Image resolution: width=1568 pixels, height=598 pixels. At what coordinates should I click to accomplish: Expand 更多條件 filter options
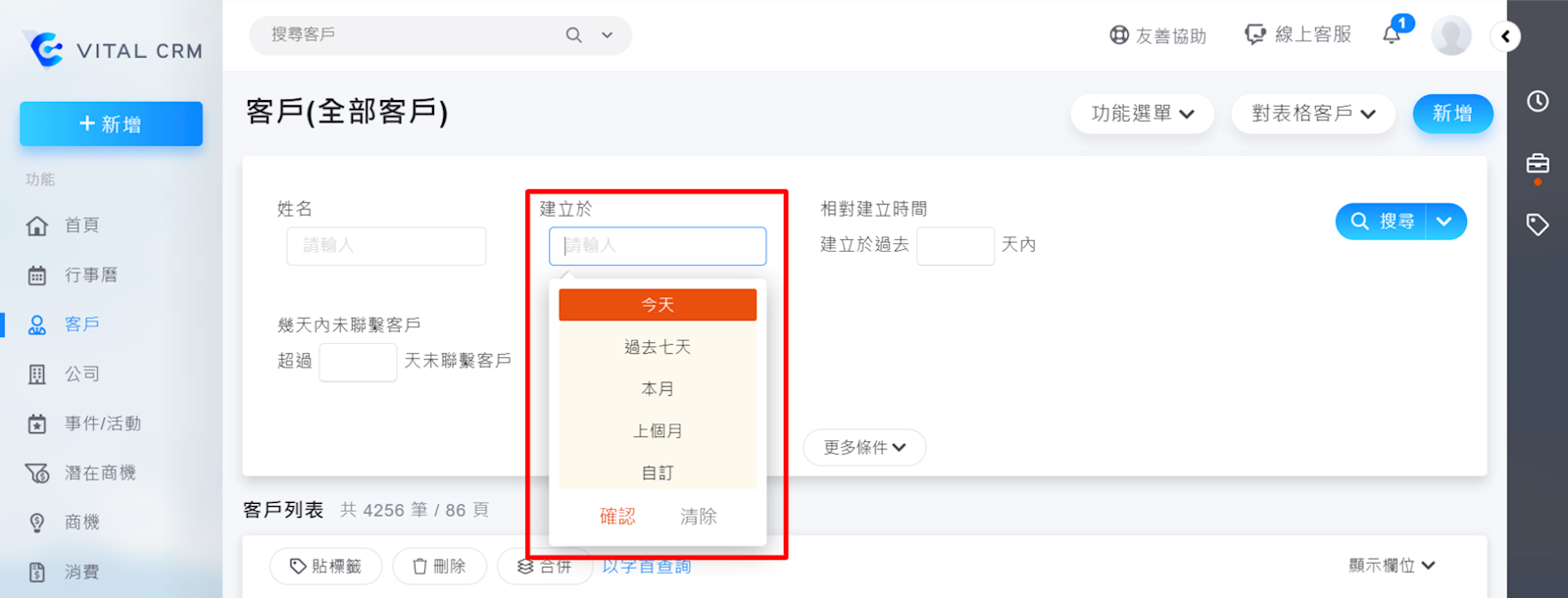coord(864,448)
